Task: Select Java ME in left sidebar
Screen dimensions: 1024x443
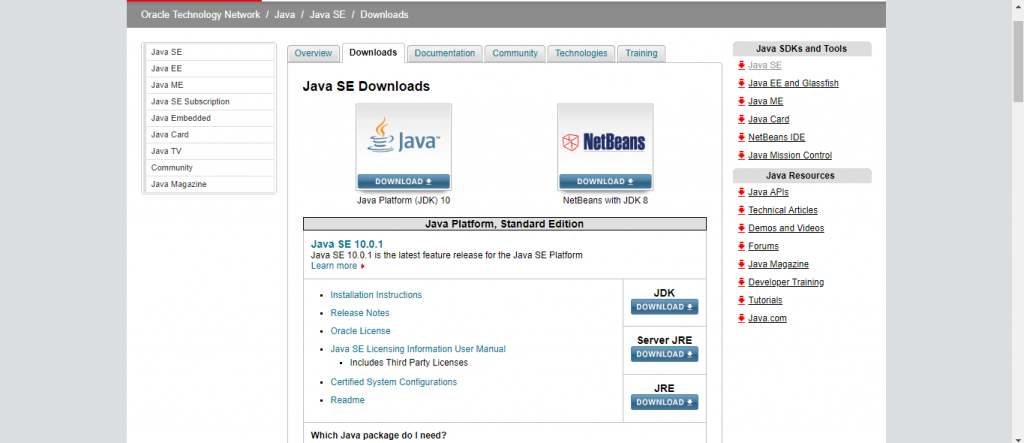Action: tap(209, 85)
